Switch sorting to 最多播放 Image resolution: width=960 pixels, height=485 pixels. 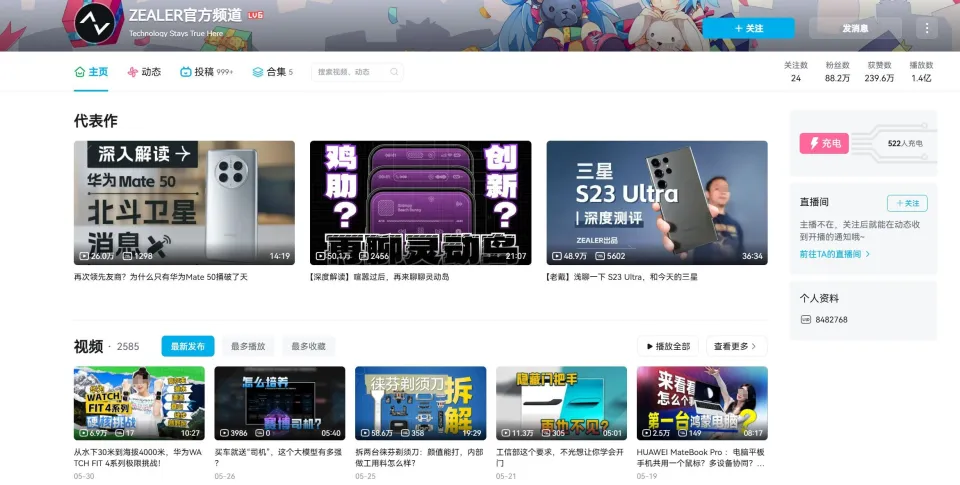point(248,346)
